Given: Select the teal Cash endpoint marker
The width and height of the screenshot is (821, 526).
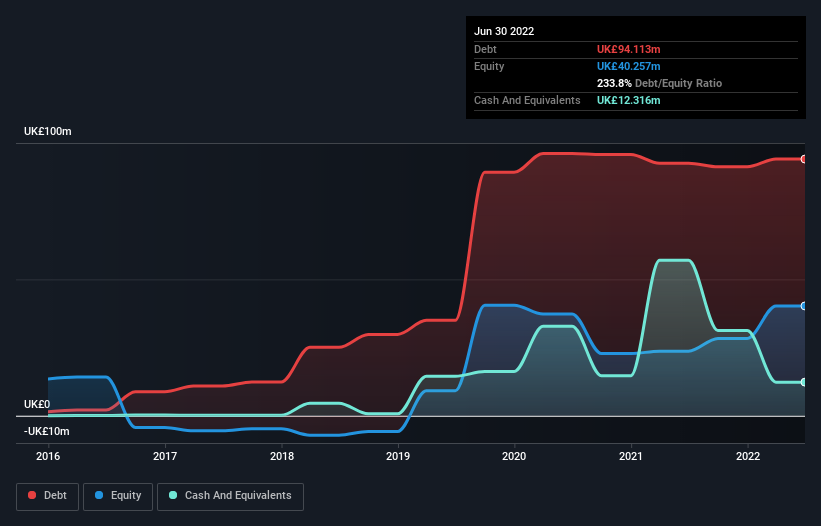Looking at the screenshot, I should click(803, 383).
